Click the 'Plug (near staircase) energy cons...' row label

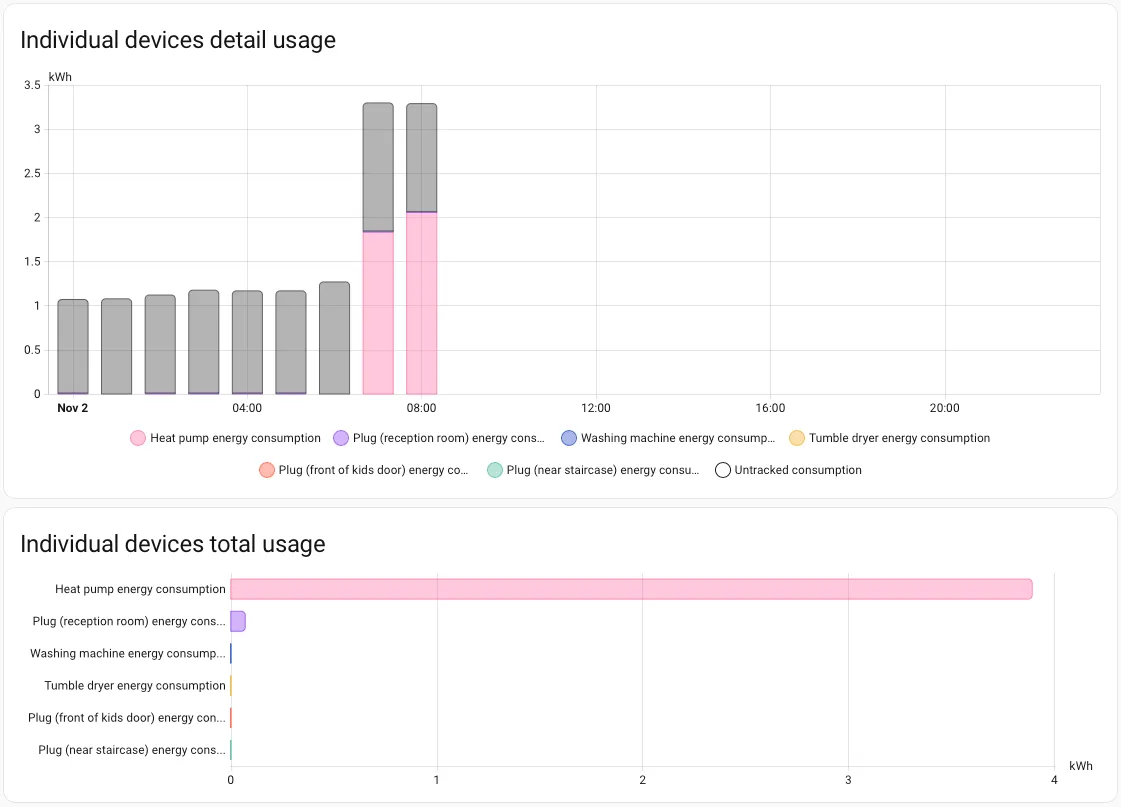(x=132, y=750)
